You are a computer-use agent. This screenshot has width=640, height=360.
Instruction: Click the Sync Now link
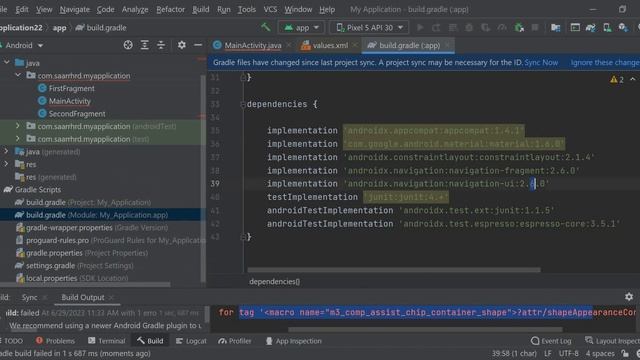coord(541,62)
